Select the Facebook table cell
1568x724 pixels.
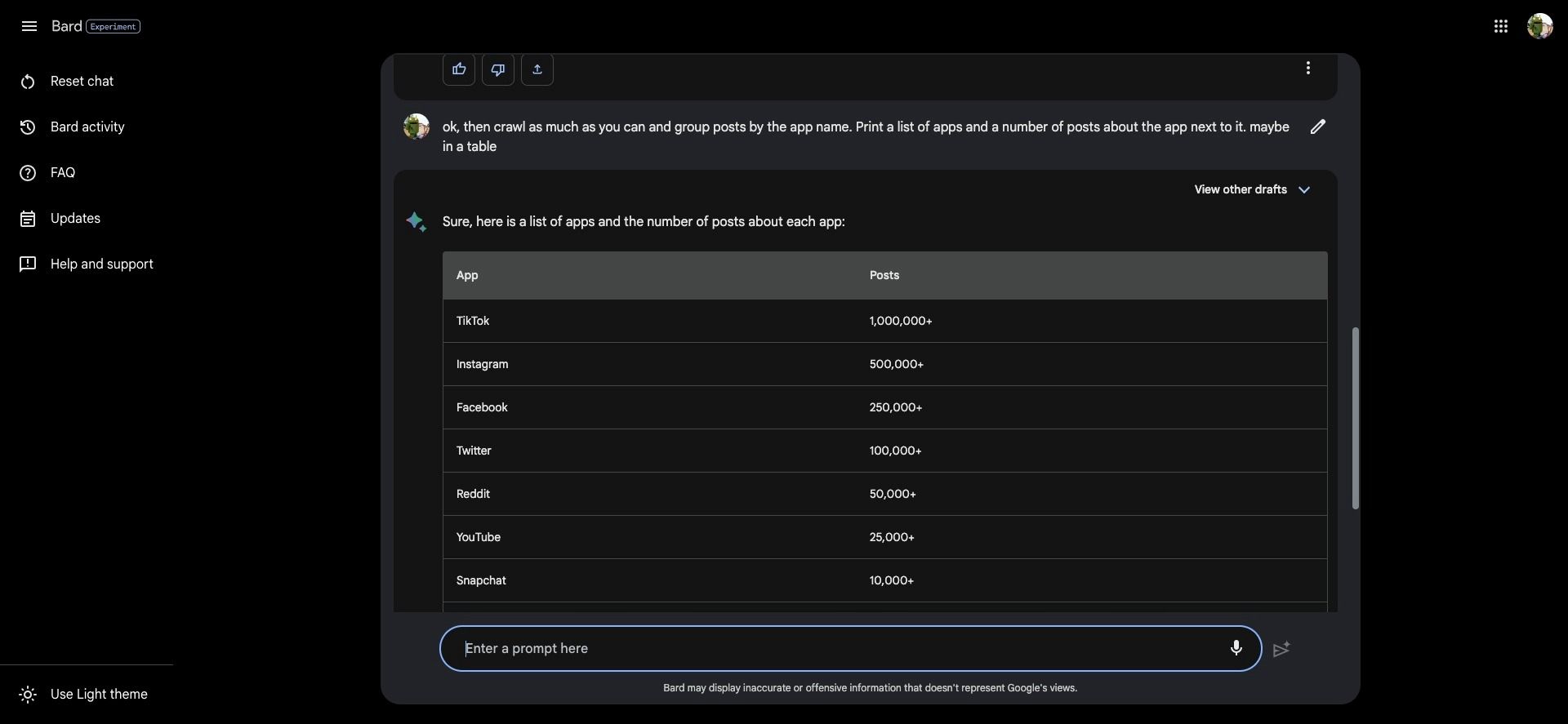(482, 407)
